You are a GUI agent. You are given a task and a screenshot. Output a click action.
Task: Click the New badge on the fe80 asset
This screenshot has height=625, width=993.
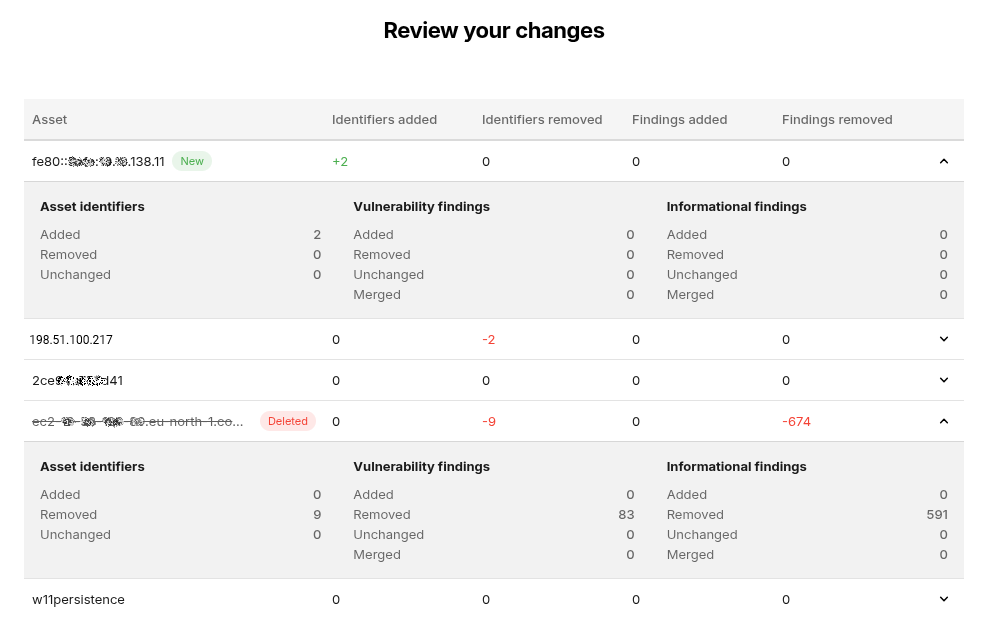191,161
